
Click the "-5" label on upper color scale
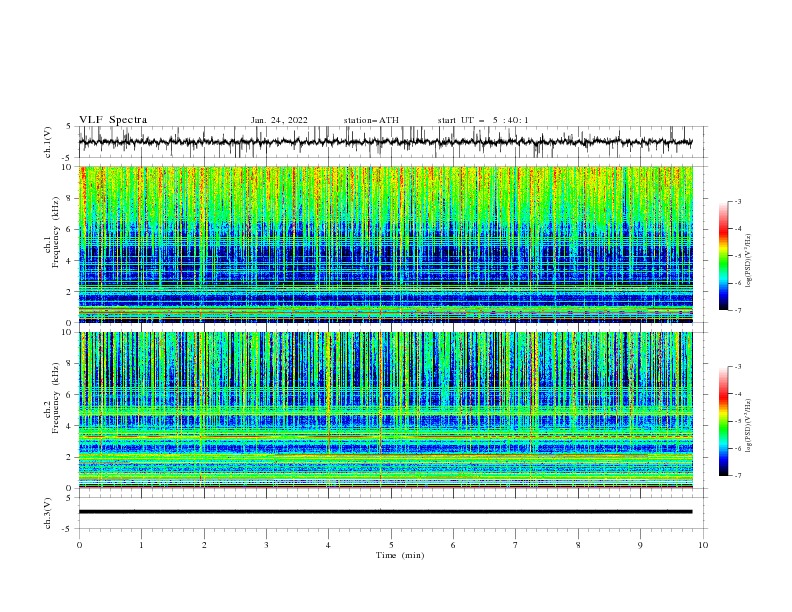pos(738,256)
